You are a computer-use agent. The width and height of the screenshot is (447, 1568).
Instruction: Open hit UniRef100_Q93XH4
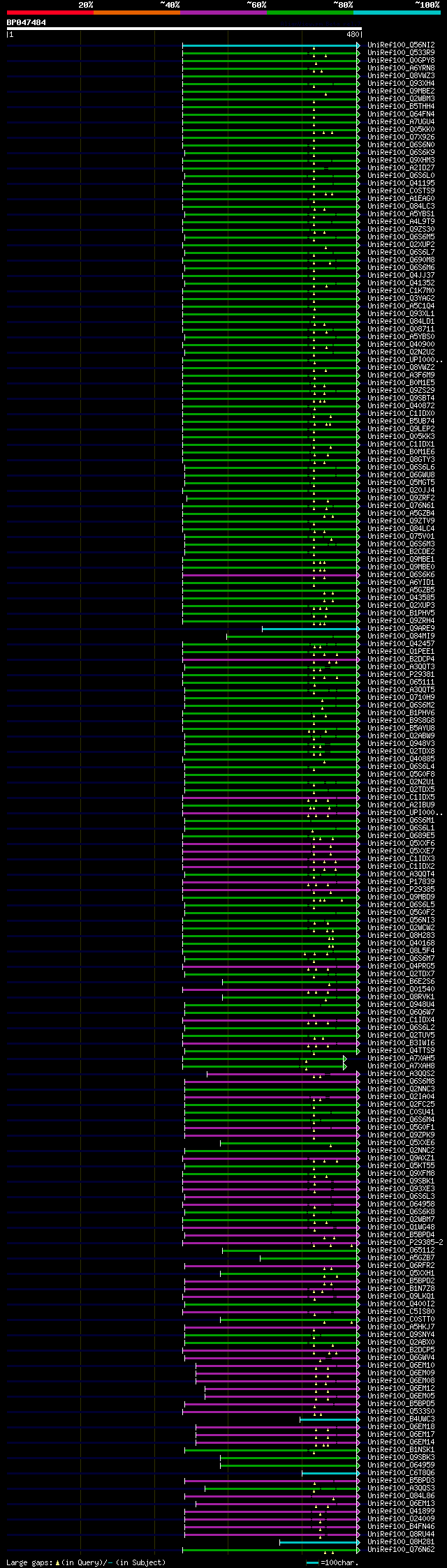point(401,83)
